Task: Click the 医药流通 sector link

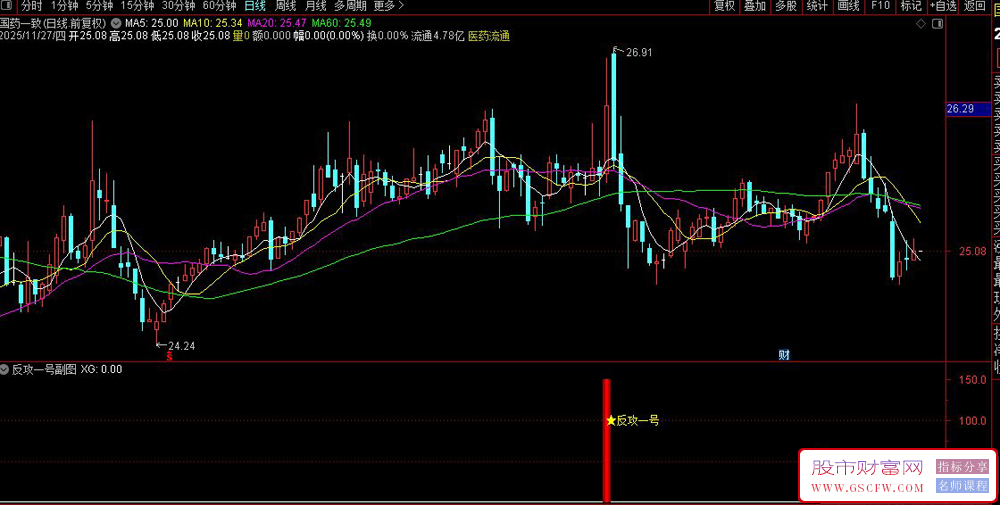Action: point(489,36)
